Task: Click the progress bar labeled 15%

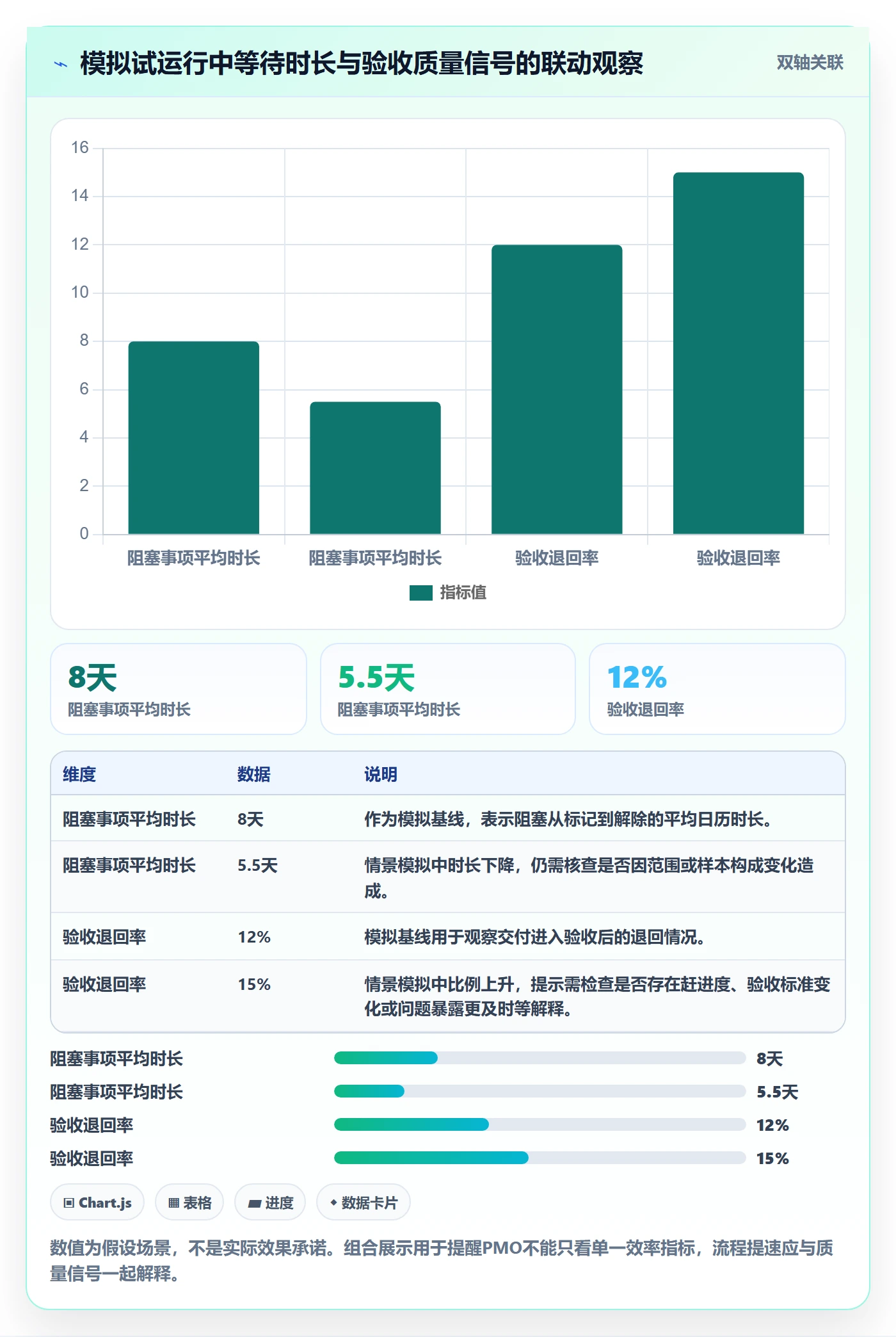Action: coord(540,1158)
